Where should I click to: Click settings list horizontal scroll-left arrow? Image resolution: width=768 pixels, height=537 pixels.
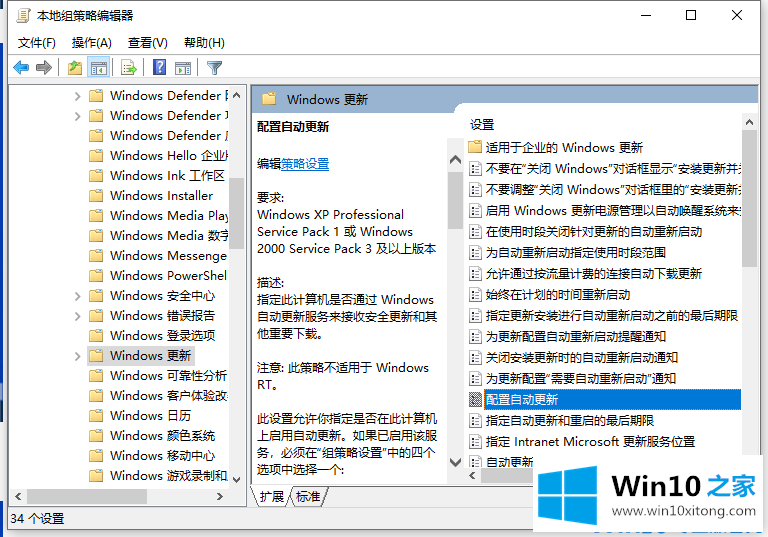click(472, 476)
